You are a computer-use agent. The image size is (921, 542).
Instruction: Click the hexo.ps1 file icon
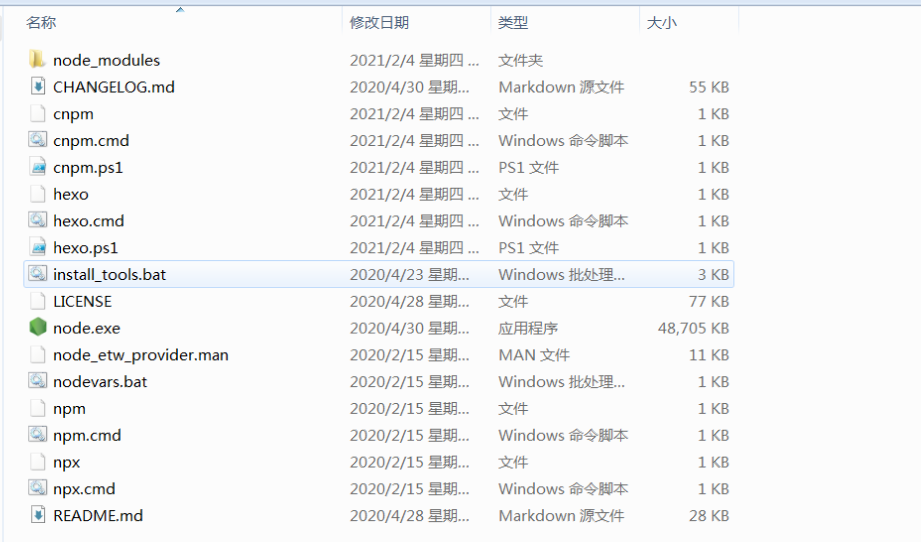point(38,247)
